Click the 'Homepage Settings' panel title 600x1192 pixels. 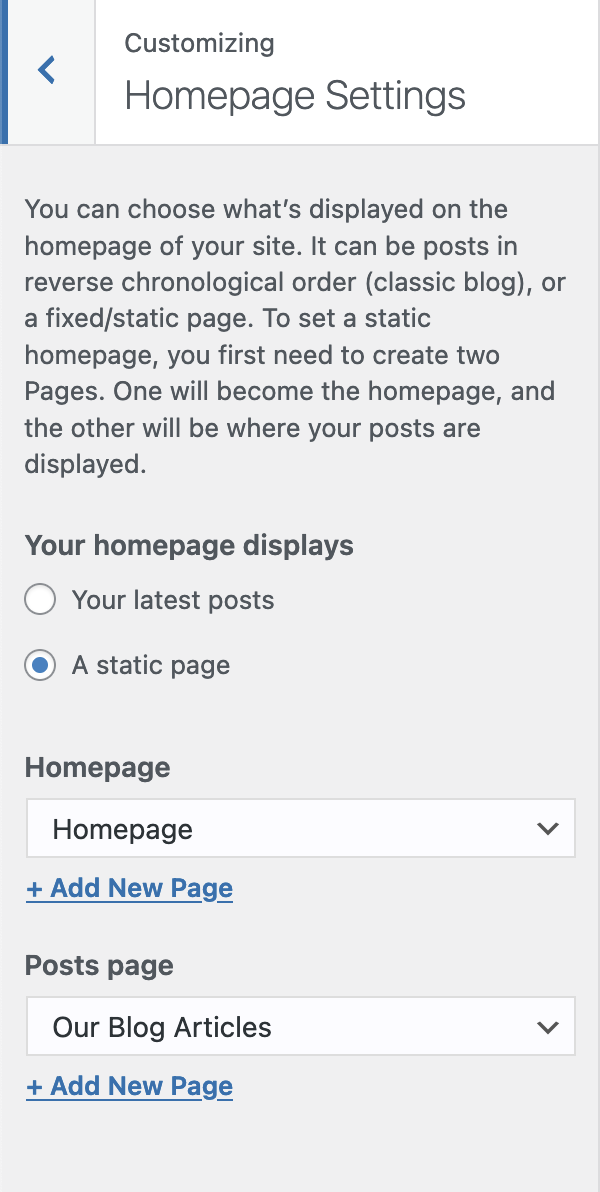(294, 95)
